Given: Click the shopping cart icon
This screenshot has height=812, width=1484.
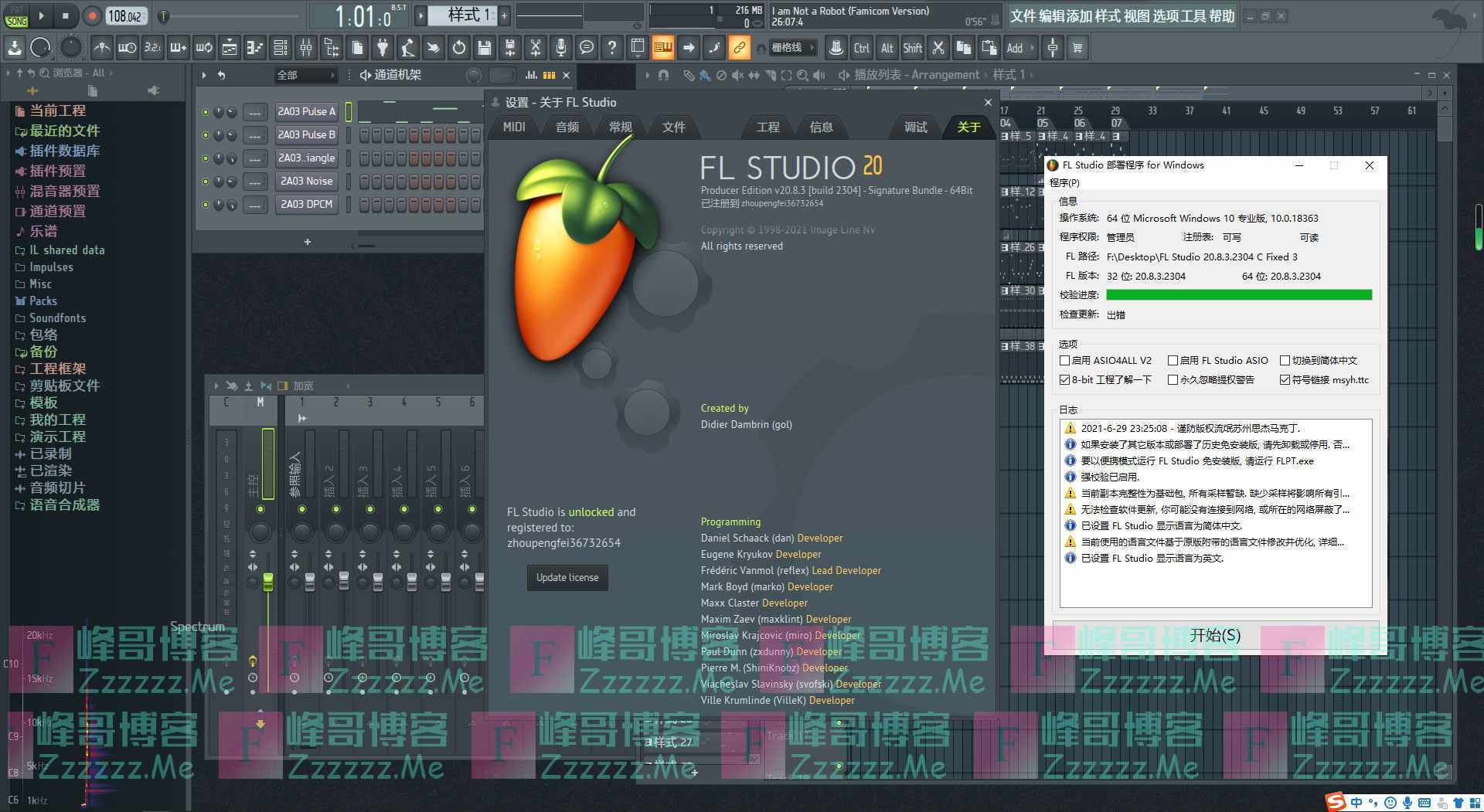Looking at the screenshot, I should click(1077, 48).
